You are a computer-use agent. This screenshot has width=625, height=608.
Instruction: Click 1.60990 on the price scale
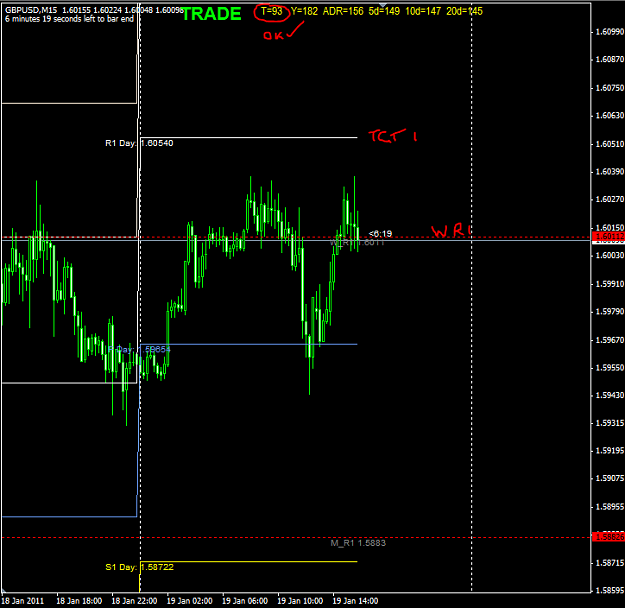pos(609,32)
